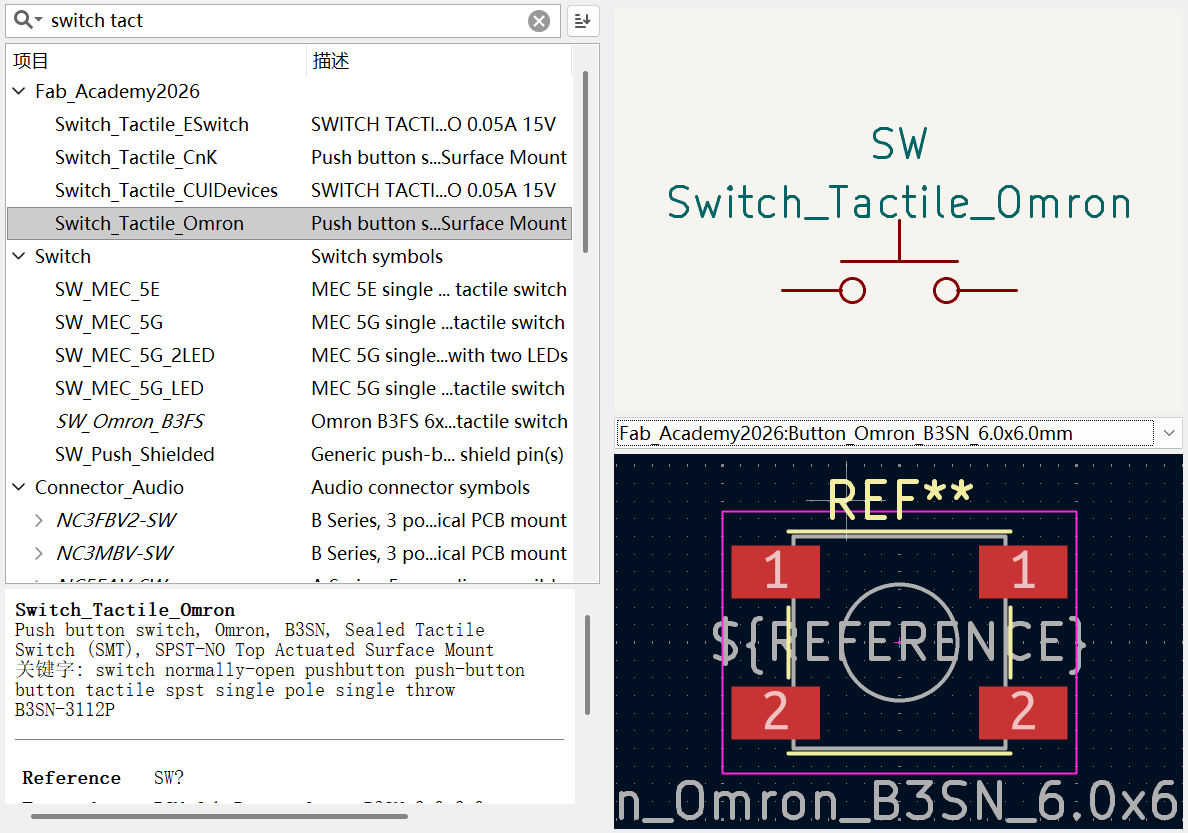Click the sort results icon button
This screenshot has width=1188, height=833.
[583, 20]
